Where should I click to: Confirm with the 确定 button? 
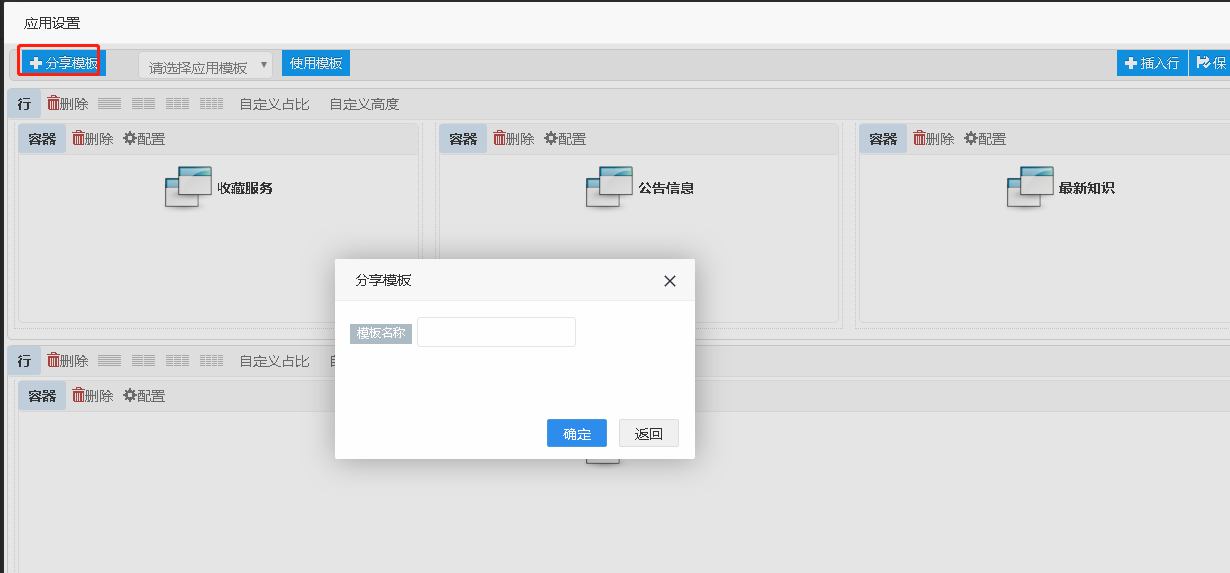point(577,433)
